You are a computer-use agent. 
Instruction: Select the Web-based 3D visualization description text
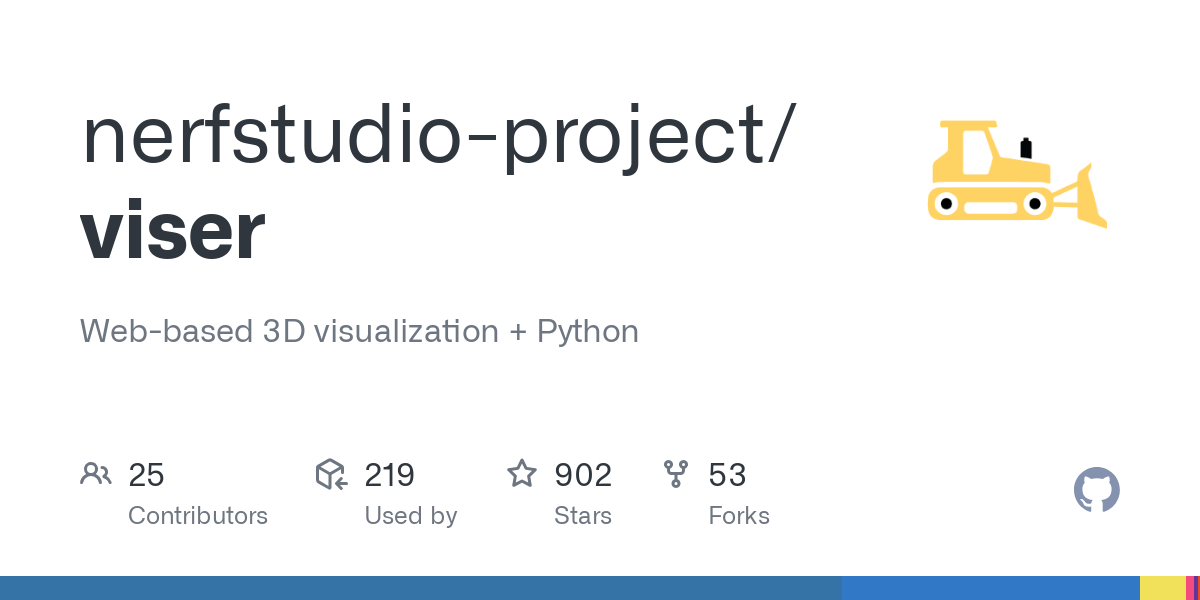coord(359,331)
